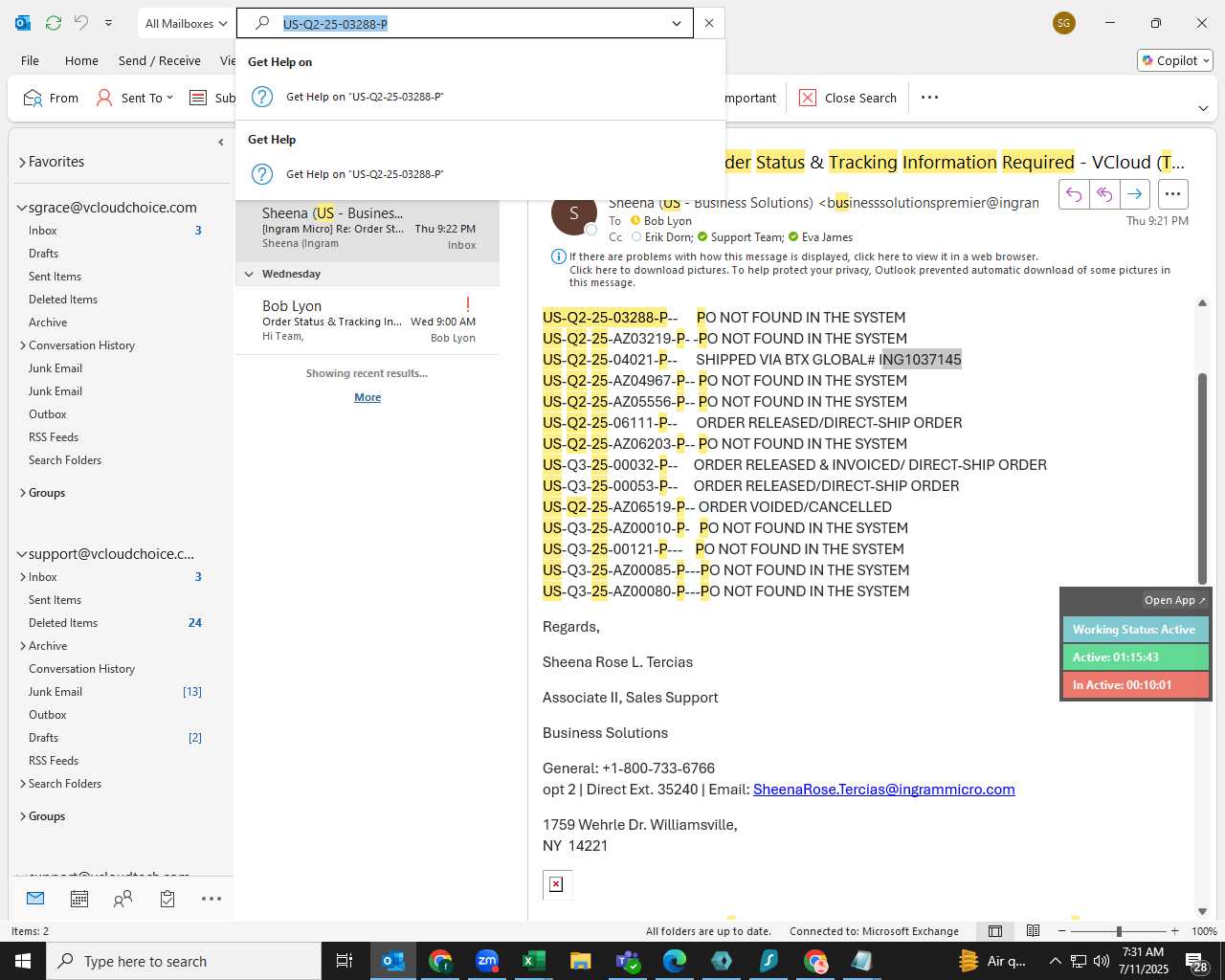
Task: Select first Get Help on "US-Q2-25-03288-P" suggestion
Action: [x=480, y=97]
